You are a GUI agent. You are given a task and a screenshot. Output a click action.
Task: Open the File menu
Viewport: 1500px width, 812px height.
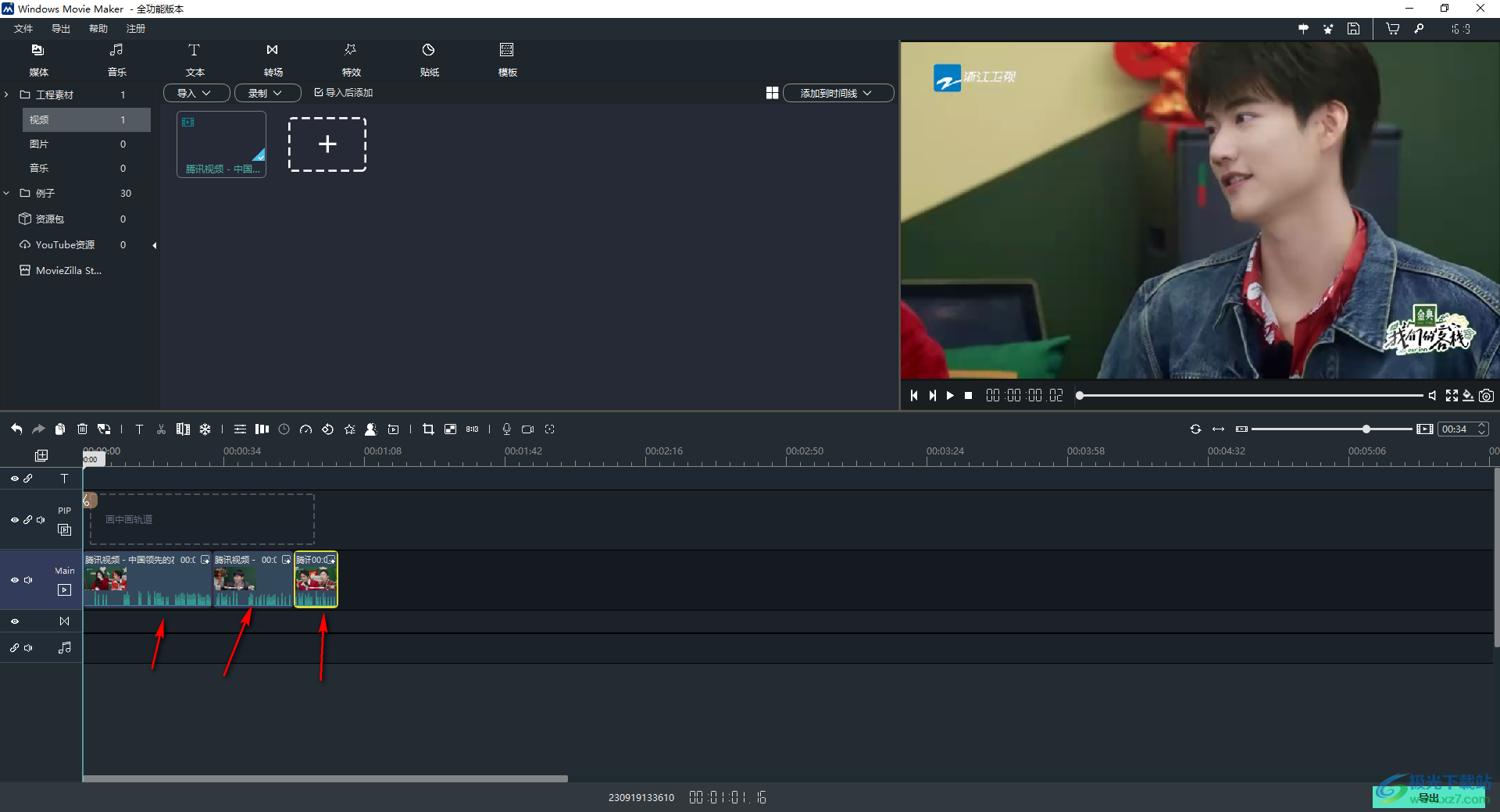click(23, 29)
